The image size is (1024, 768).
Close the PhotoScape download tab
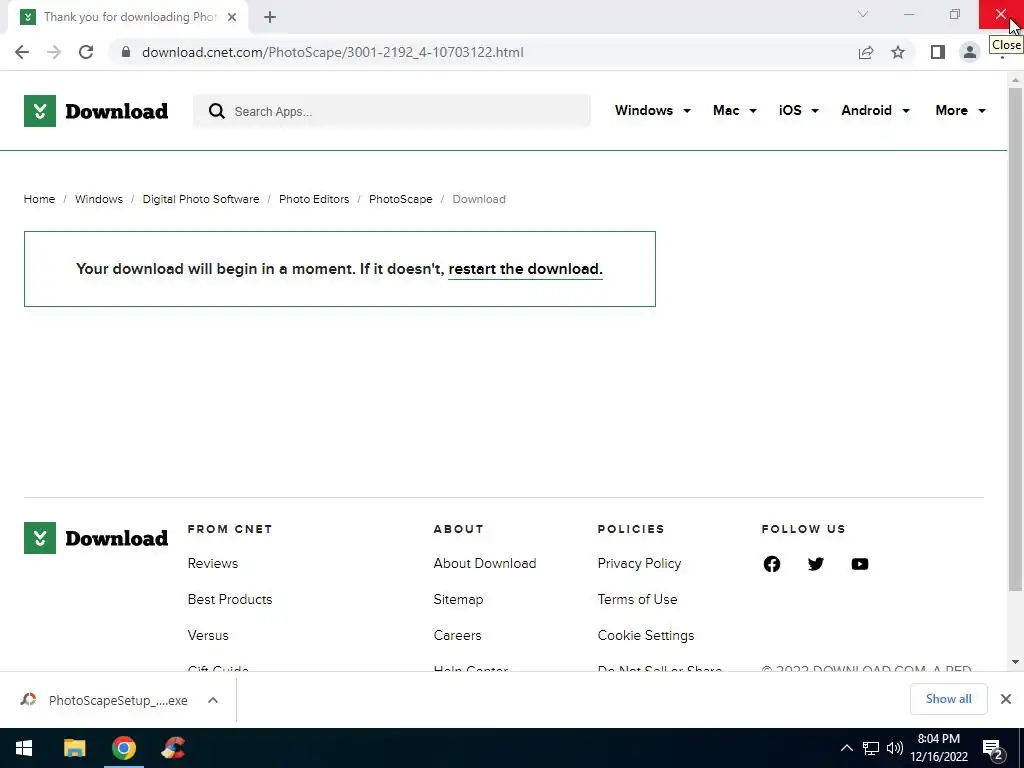(x=232, y=17)
